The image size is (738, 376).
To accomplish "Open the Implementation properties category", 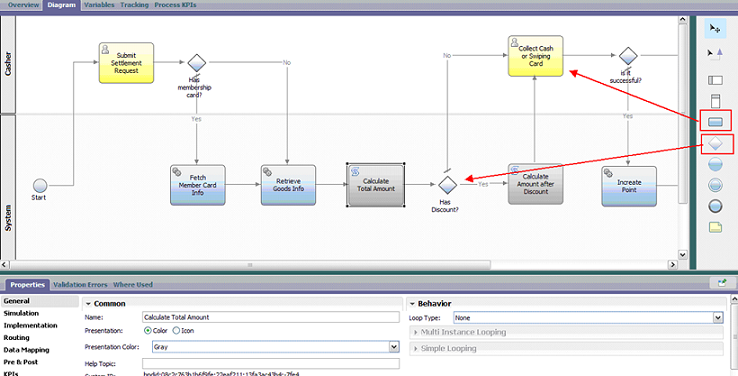I will (31, 325).
